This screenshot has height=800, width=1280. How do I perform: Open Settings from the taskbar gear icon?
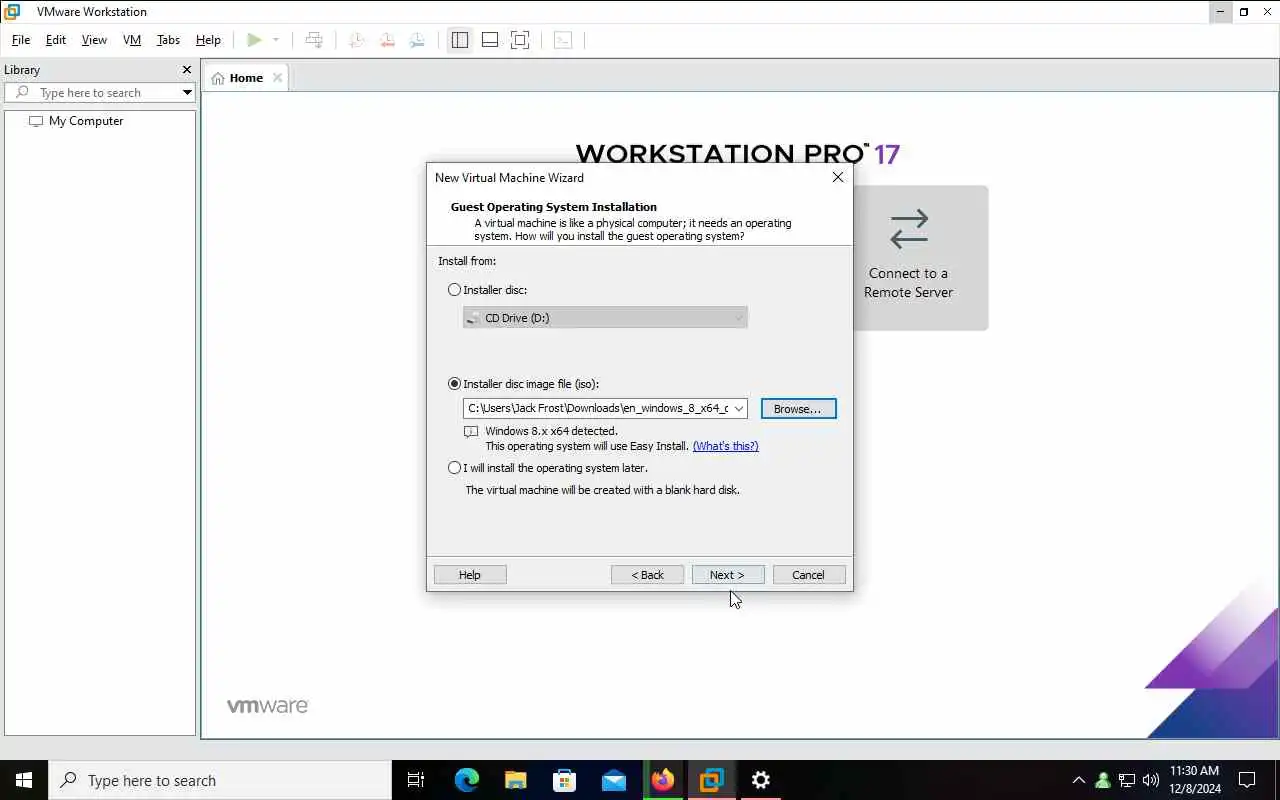[760, 780]
